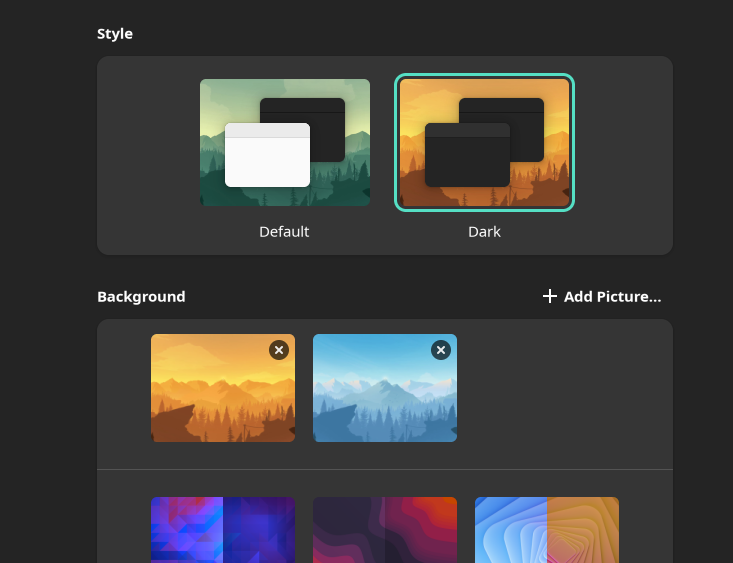The image size is (733, 563).
Task: Click the Dark style label
Action: click(484, 232)
